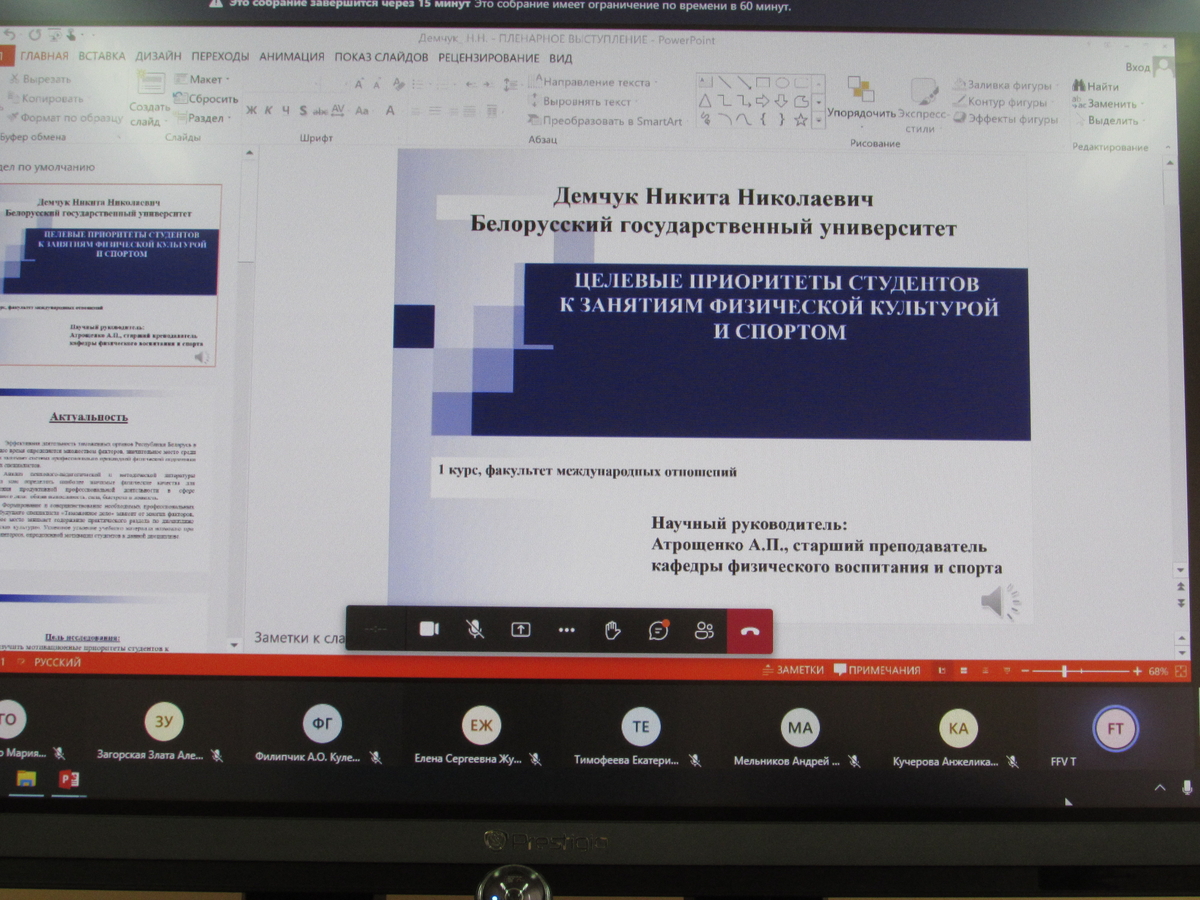Screen dimensions: 1200x900
Task: Select the five-point star shape
Action: (801, 120)
